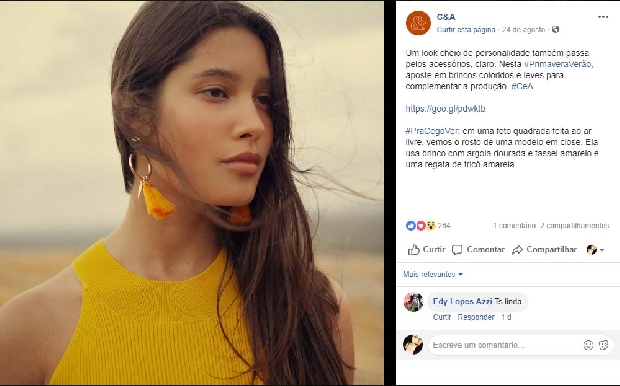Open the three-dot post options menu
The height and width of the screenshot is (386, 620).
603,17
